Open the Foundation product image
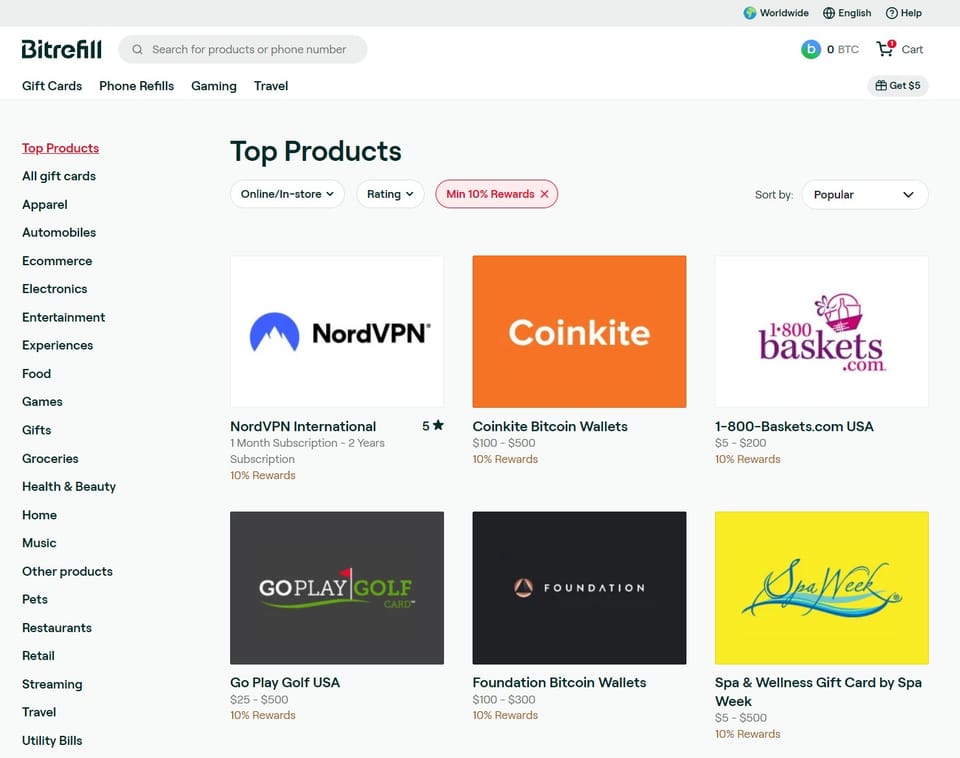The image size is (960, 758). 579,588
